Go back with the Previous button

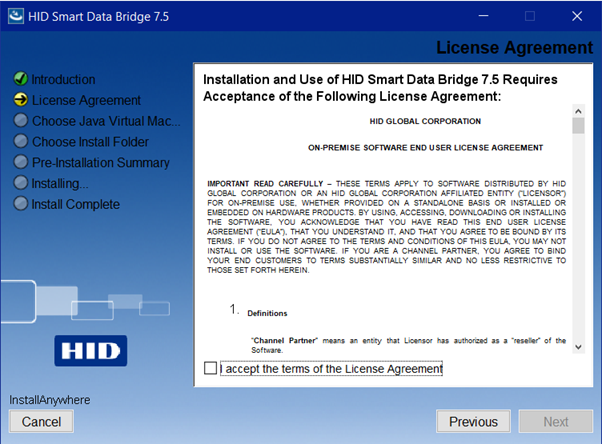click(x=473, y=422)
